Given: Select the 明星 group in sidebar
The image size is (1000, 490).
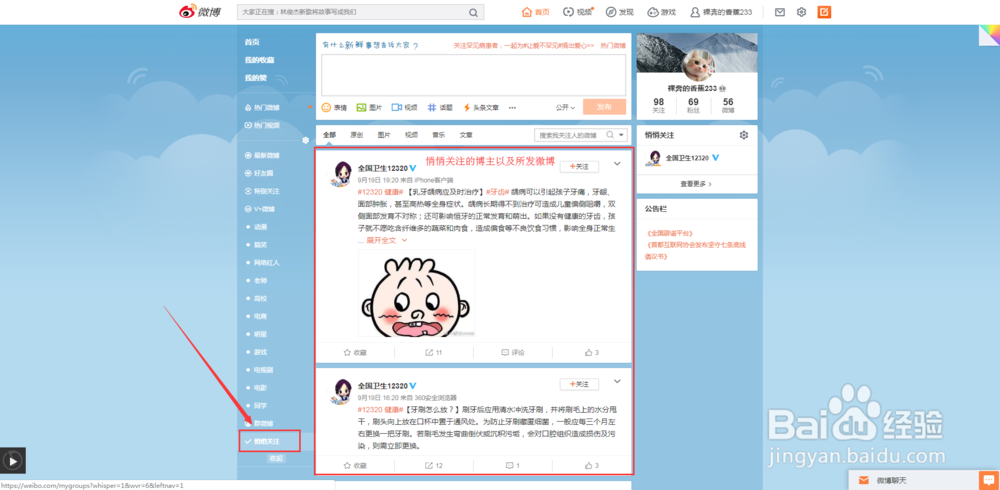Looking at the screenshot, I should click(x=261, y=334).
